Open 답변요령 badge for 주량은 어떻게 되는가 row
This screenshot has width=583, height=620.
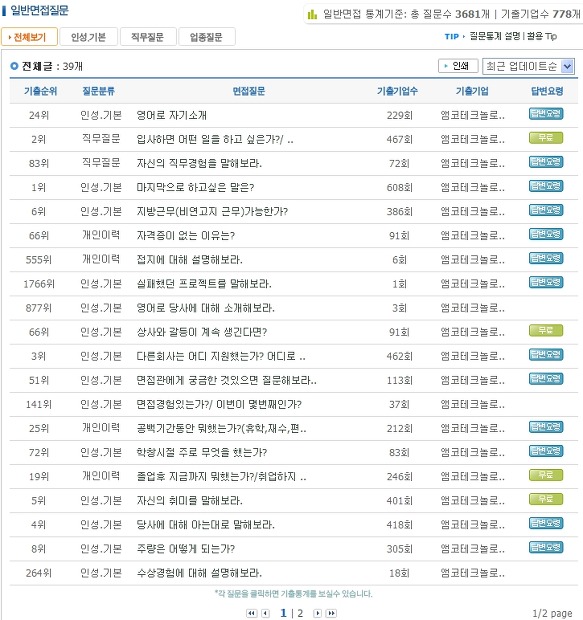pyautogui.click(x=546, y=548)
